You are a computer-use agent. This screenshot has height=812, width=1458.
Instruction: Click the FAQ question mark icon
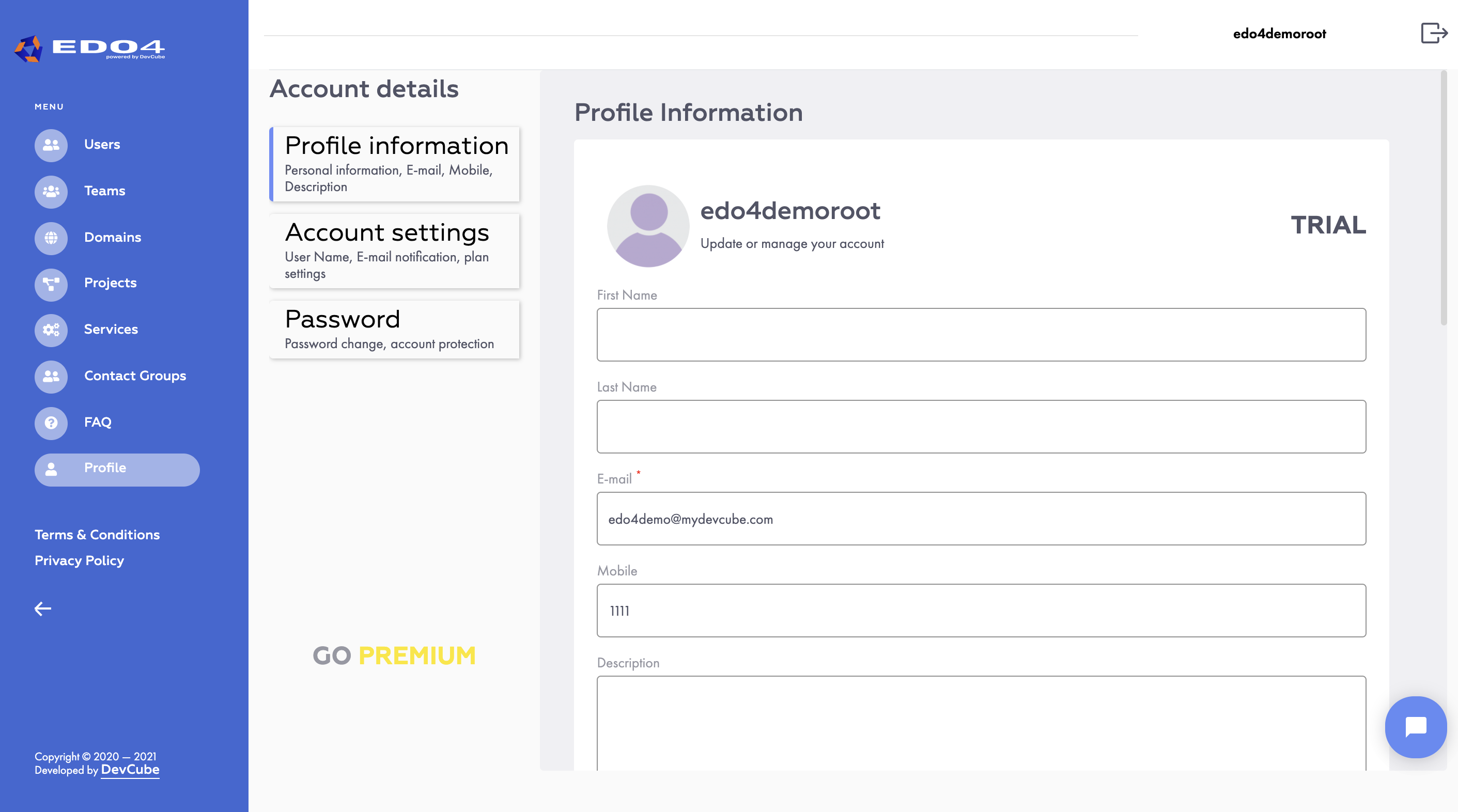(51, 423)
